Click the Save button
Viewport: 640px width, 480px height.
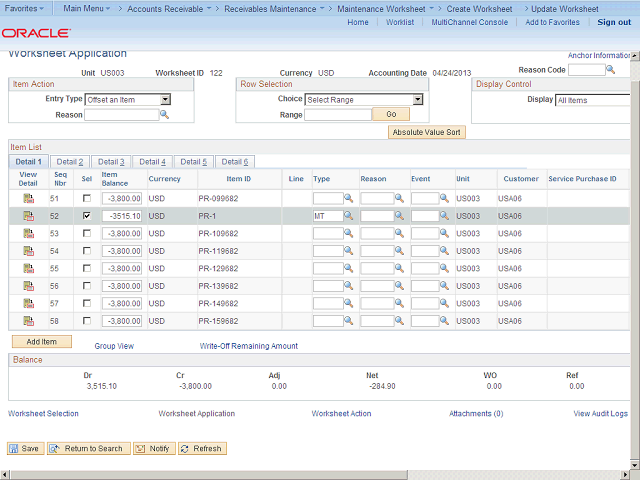pos(25,448)
